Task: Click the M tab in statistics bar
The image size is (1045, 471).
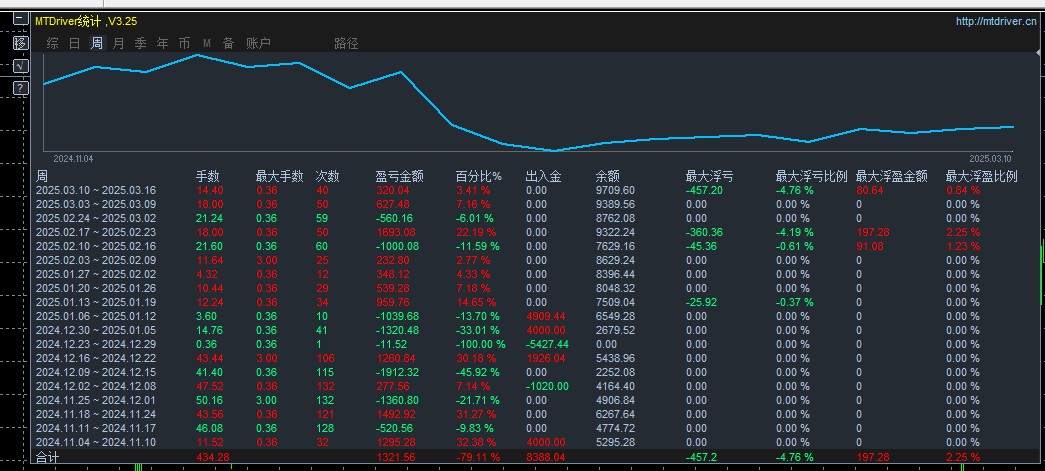Action: pyautogui.click(x=207, y=43)
